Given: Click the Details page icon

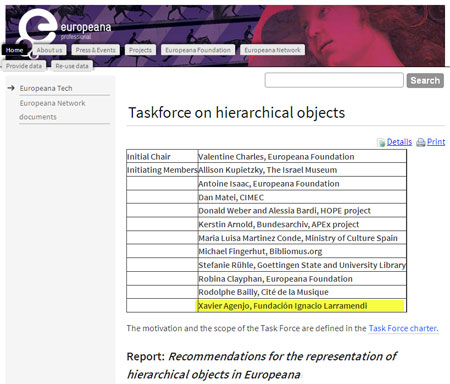Looking at the screenshot, I should click(381, 143).
